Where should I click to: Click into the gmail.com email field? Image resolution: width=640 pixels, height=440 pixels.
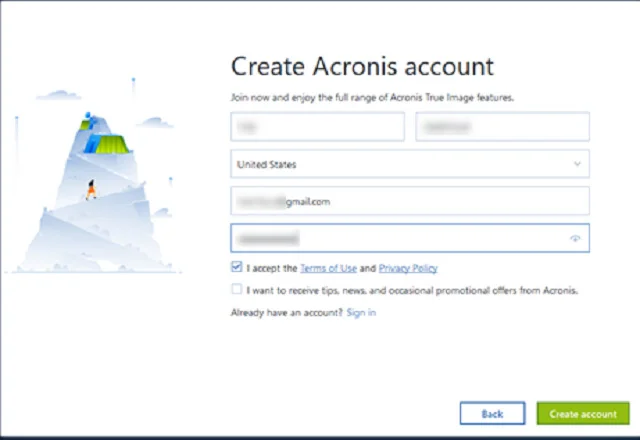pos(410,201)
